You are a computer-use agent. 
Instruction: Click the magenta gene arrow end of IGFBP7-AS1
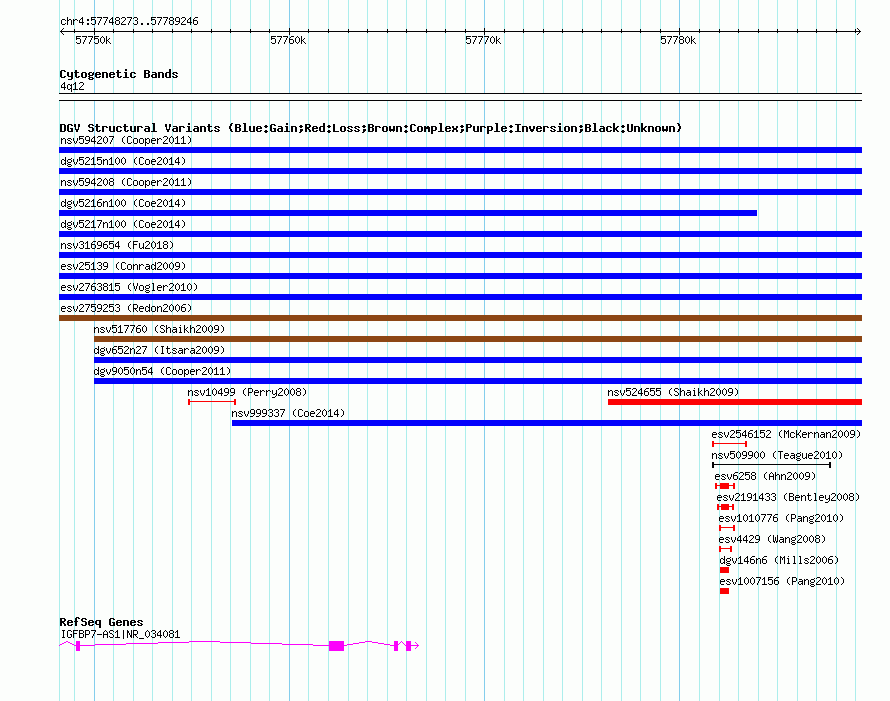[415, 645]
